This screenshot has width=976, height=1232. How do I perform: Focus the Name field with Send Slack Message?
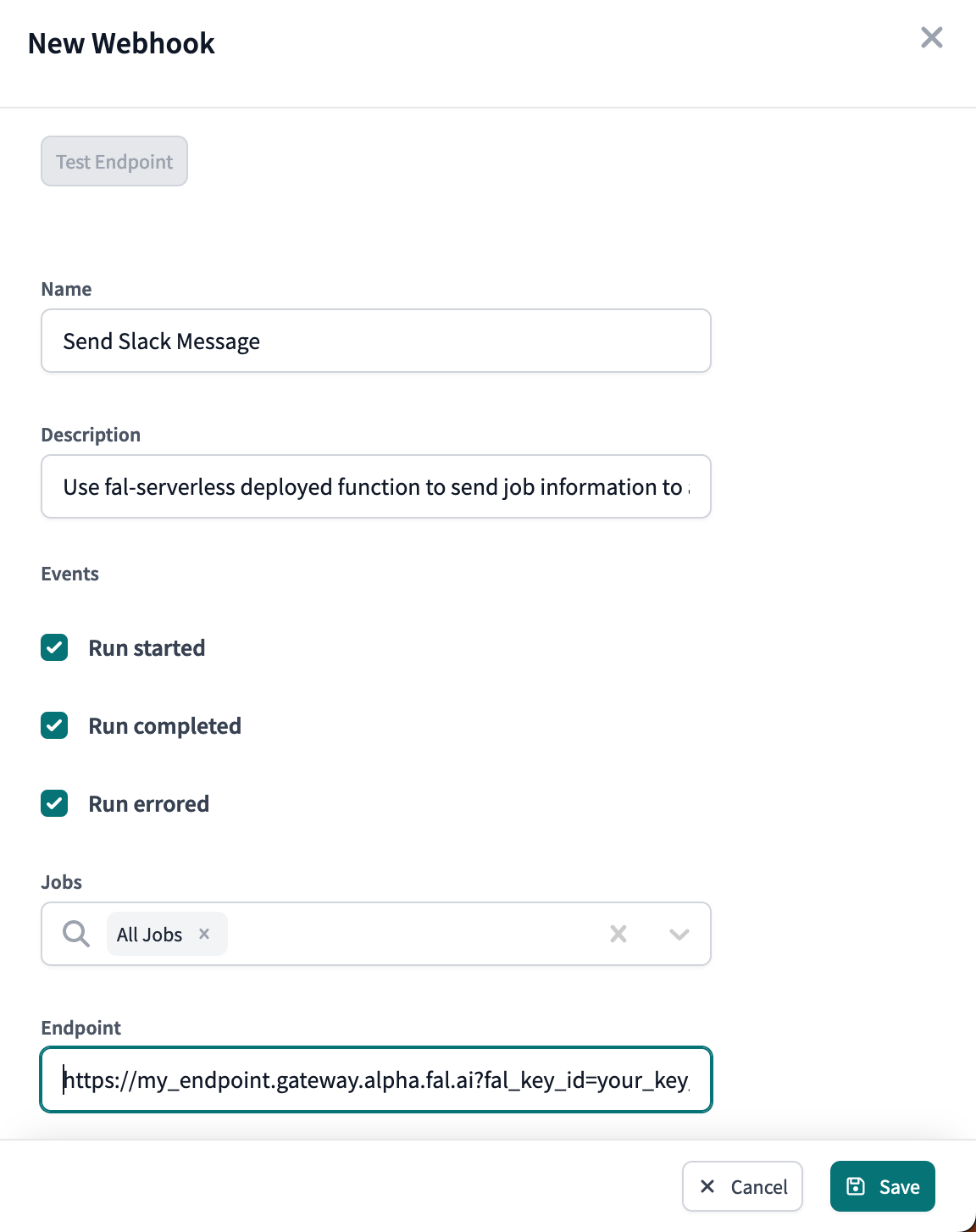375,341
